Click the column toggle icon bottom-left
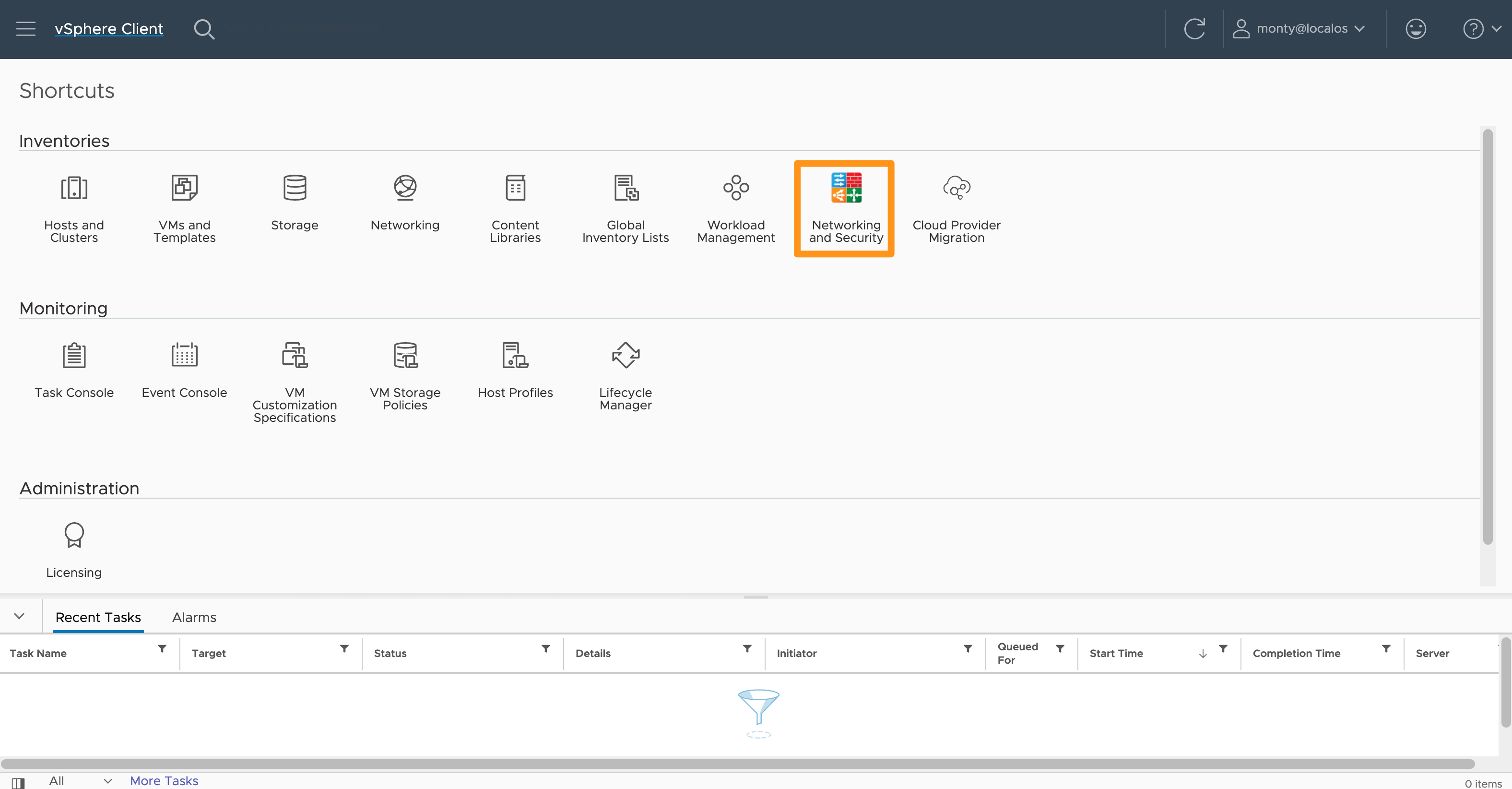Screen dimensions: 1512x789 pos(18,783)
